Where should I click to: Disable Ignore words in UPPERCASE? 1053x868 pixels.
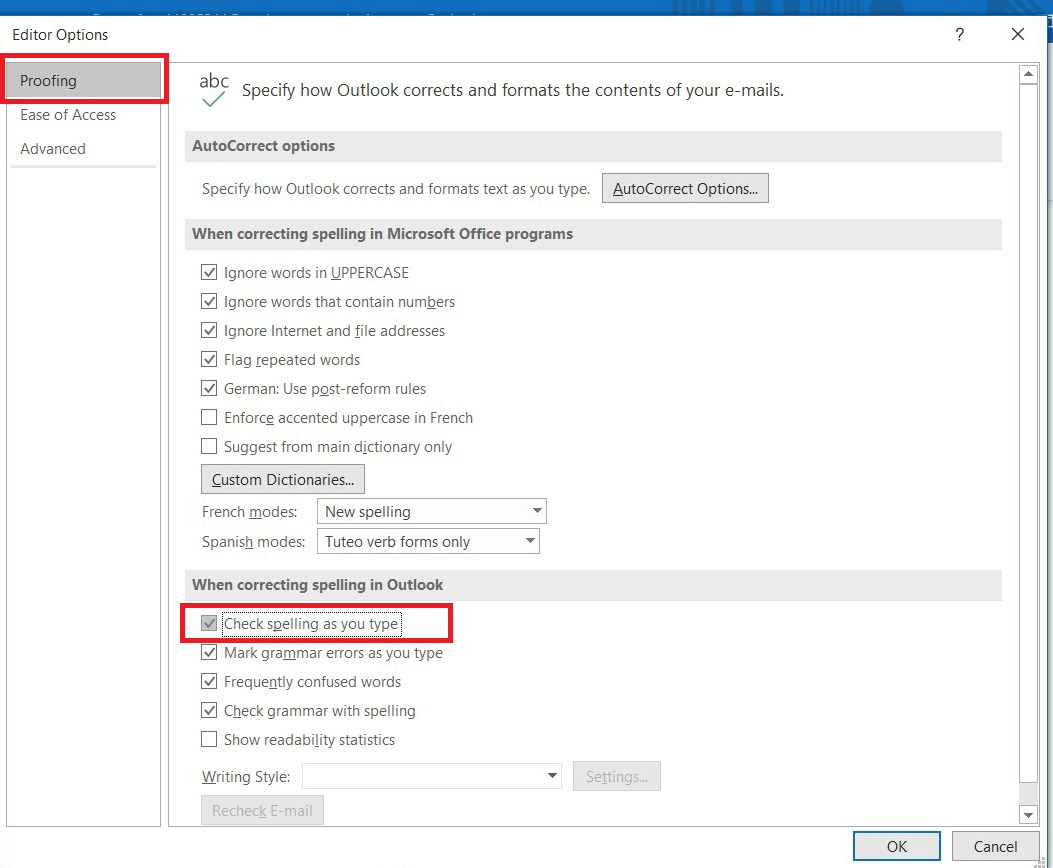point(209,272)
